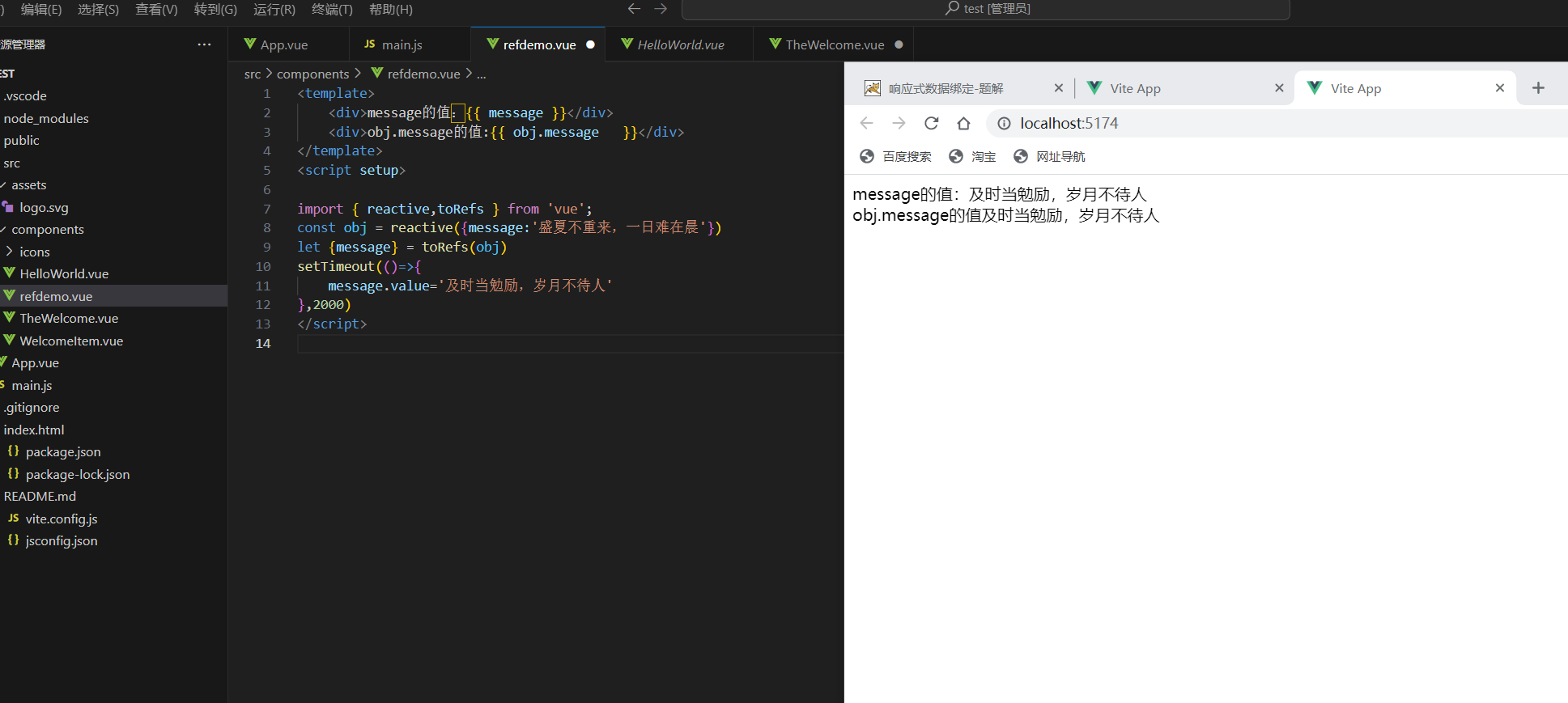Open package.json in the explorer
Image resolution: width=1568 pixels, height=703 pixels.
tap(63, 451)
